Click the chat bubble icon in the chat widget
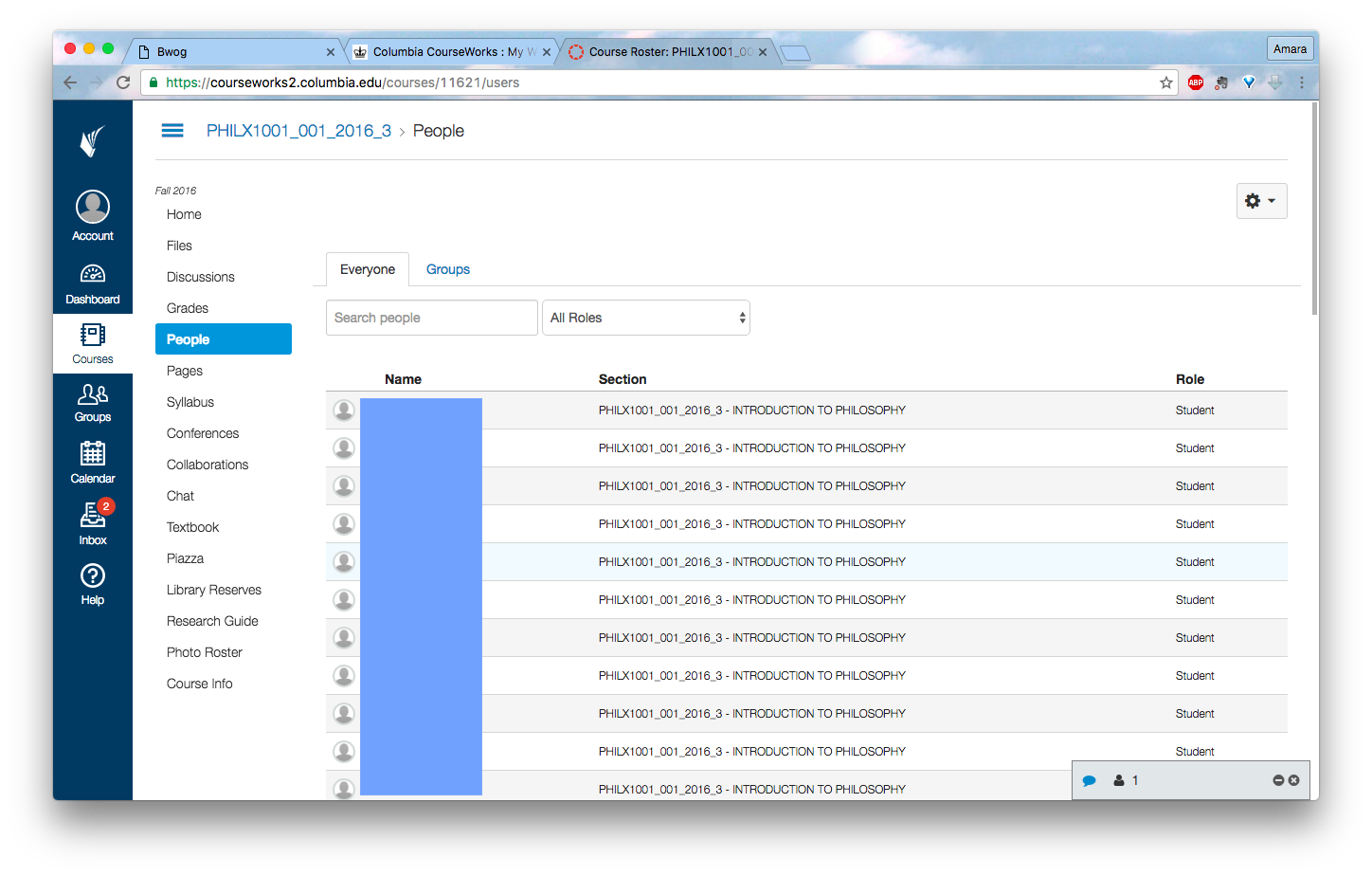The image size is (1372, 876). (1090, 781)
